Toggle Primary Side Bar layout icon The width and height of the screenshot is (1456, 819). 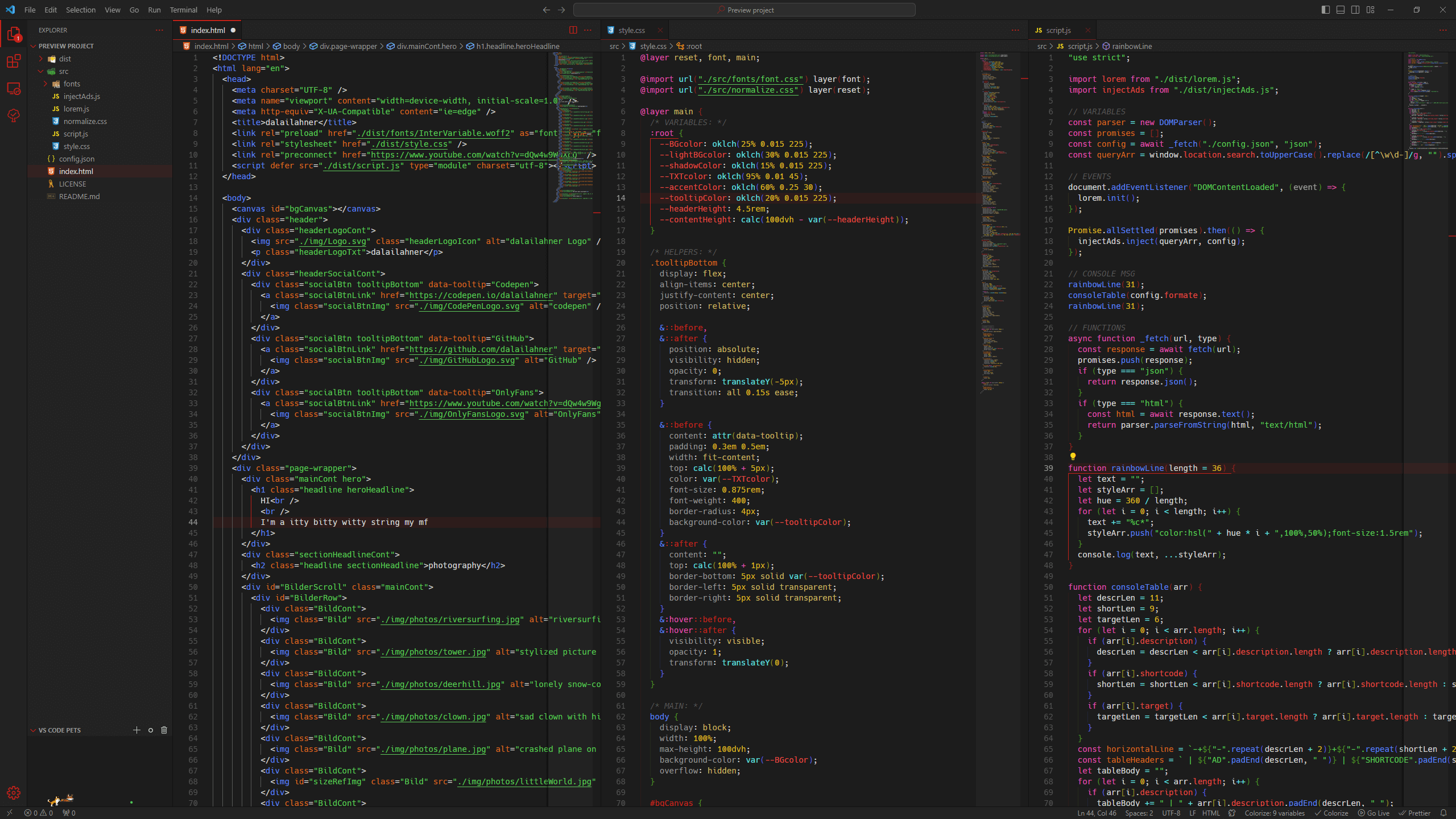tap(1326, 10)
